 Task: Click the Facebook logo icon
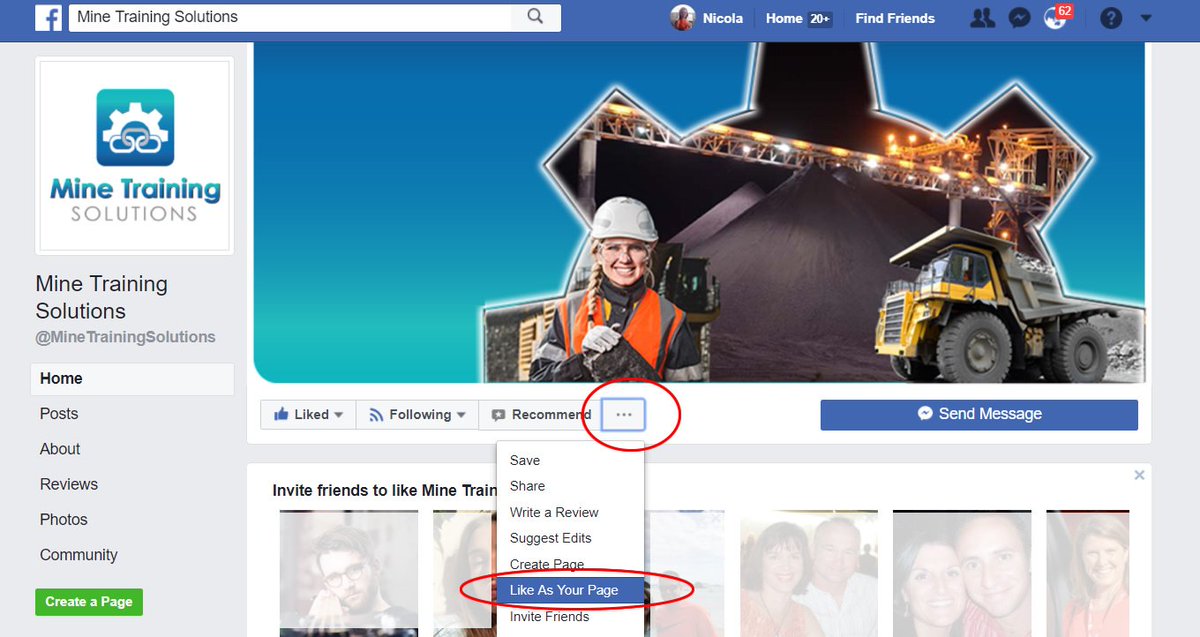(x=48, y=18)
